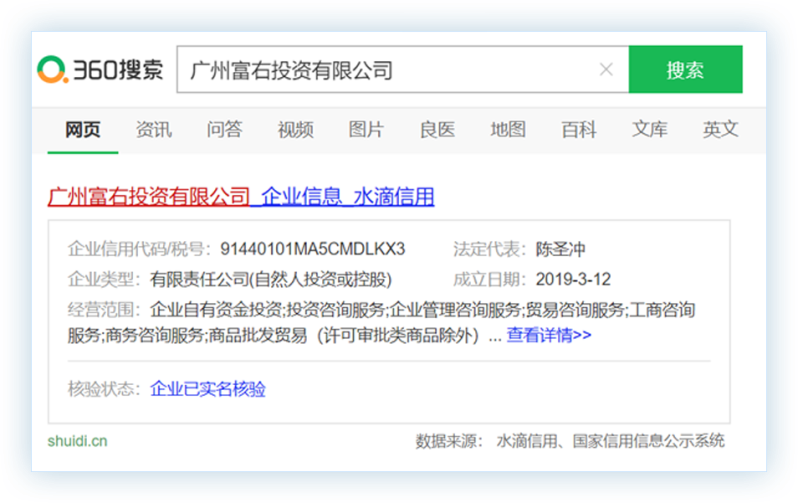Screen dimensions: 798x503
Task: Click the green 搜索 button
Action: pos(685,69)
